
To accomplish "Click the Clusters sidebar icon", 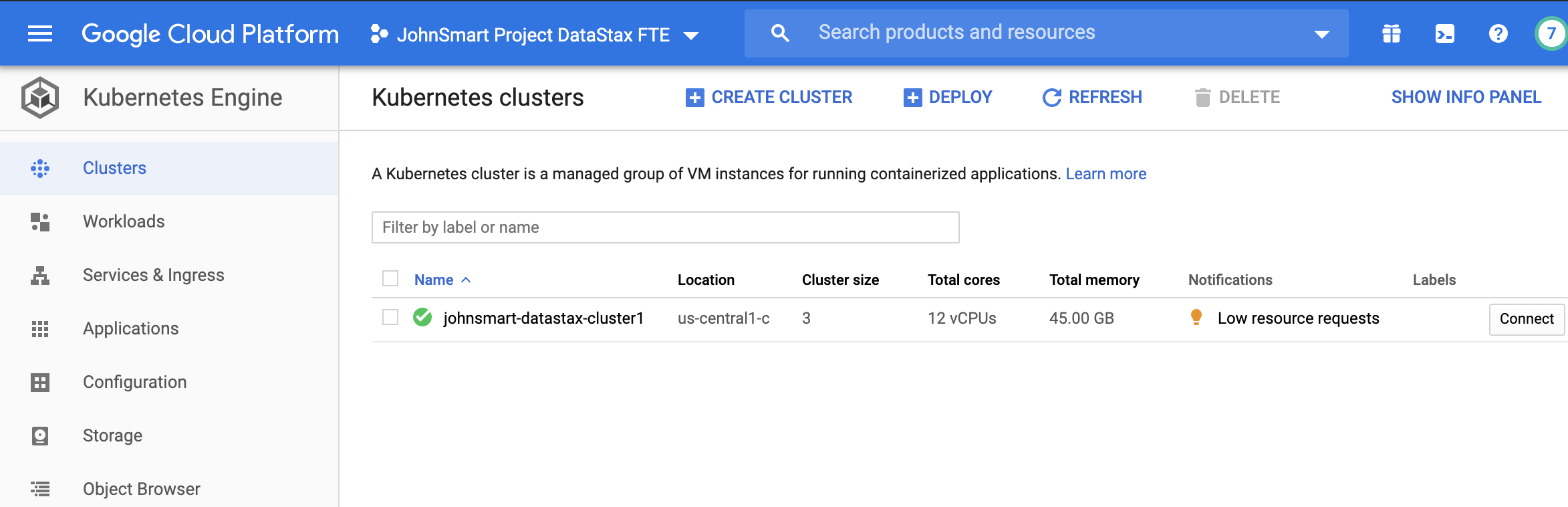I will [x=40, y=169].
